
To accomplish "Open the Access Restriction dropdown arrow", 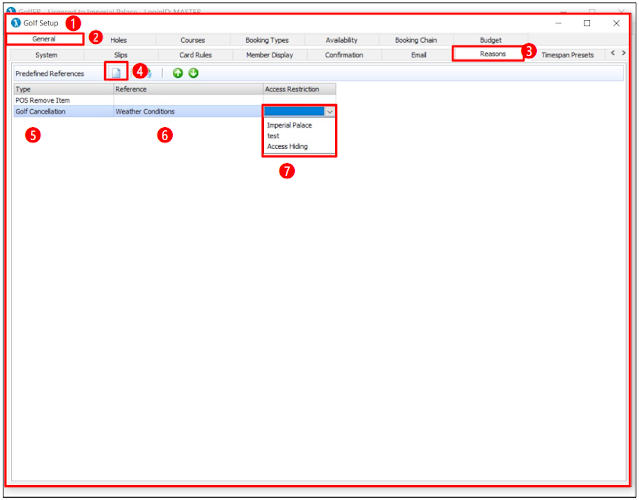I will pyautogui.click(x=330, y=111).
